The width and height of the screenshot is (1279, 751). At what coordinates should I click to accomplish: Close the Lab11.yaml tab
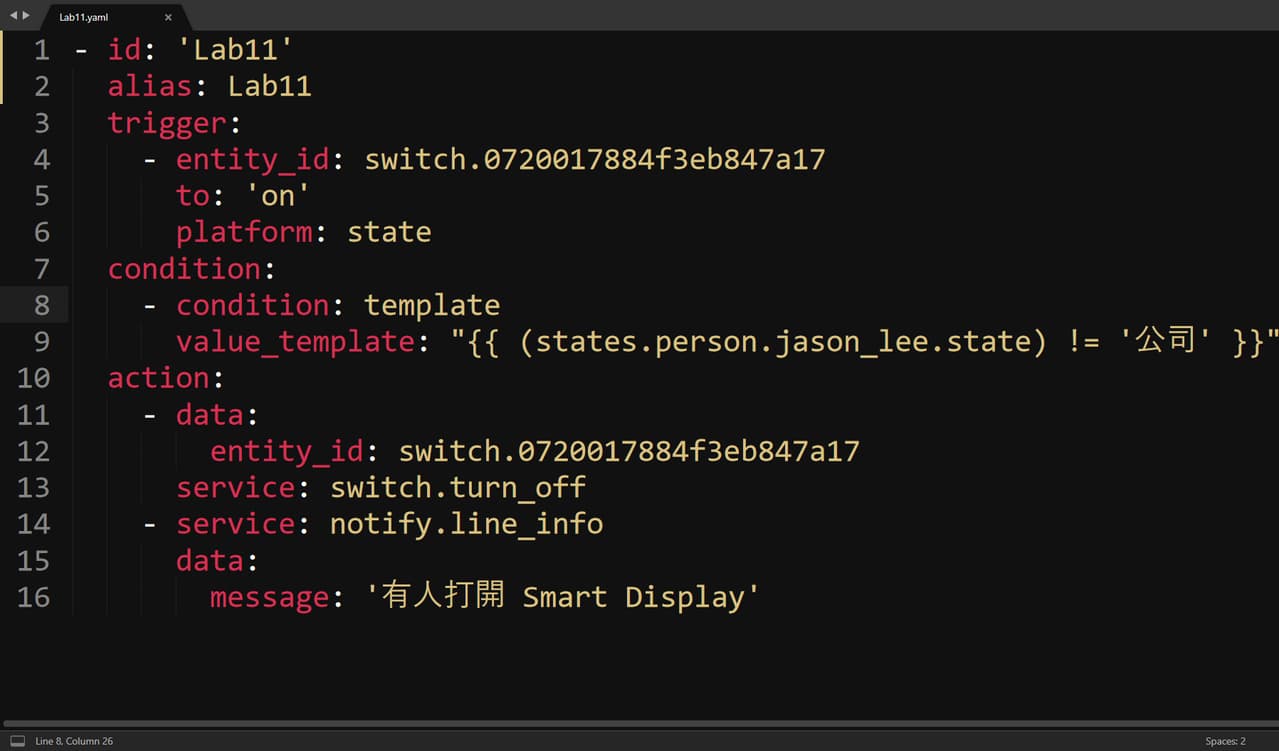pyautogui.click(x=168, y=17)
